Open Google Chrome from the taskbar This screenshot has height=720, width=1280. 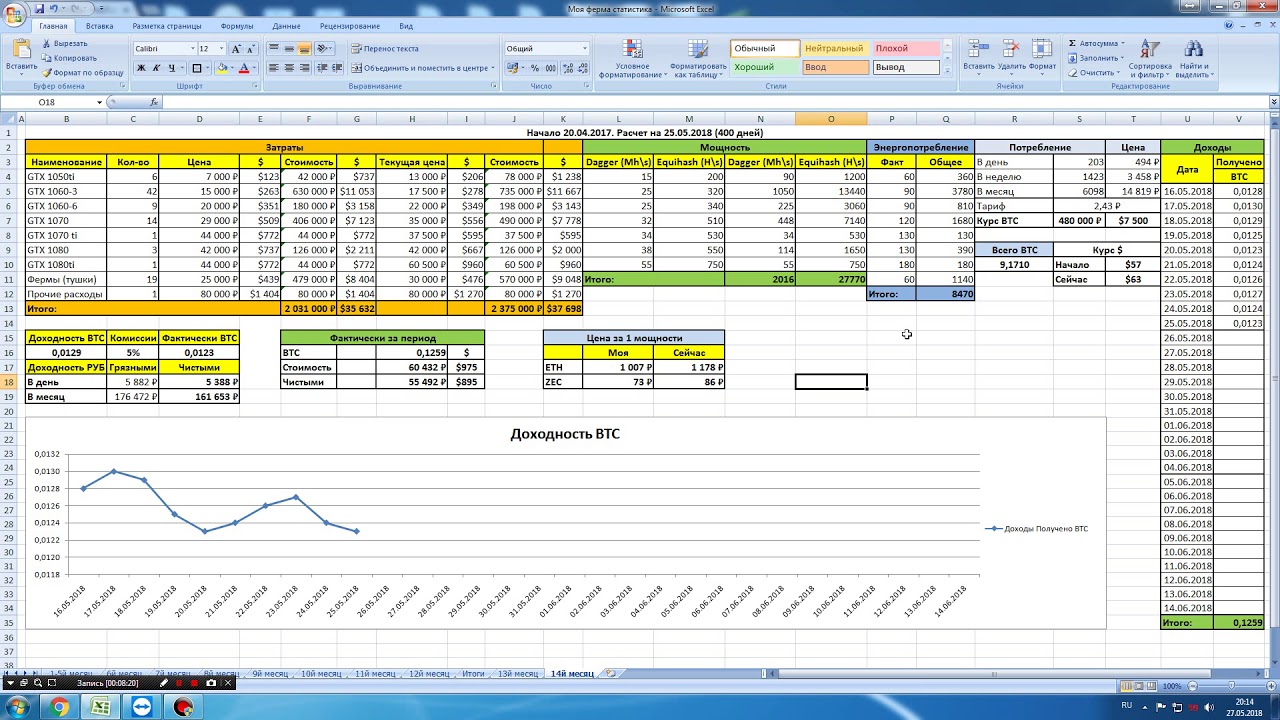[x=59, y=708]
